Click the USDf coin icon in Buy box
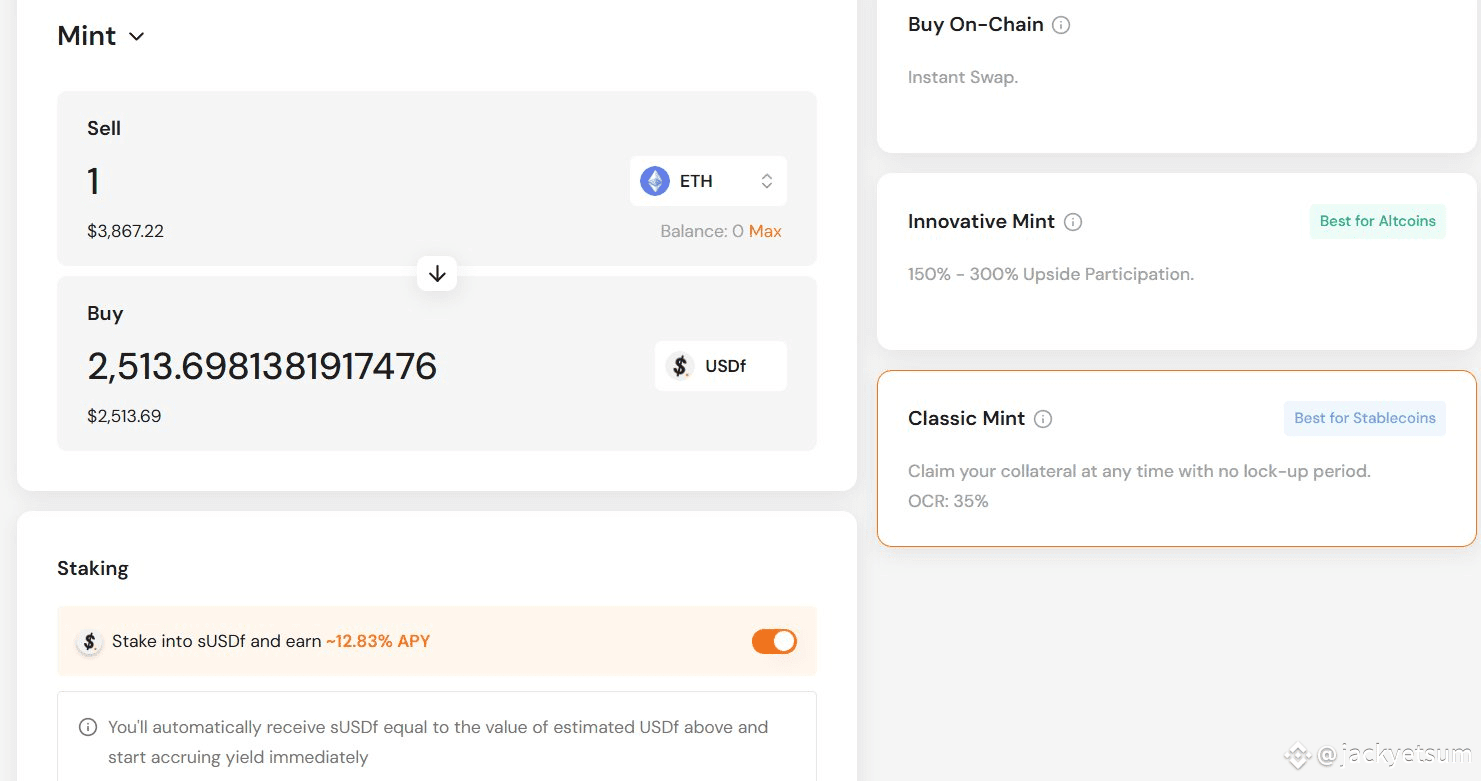The image size is (1481, 781). point(680,366)
